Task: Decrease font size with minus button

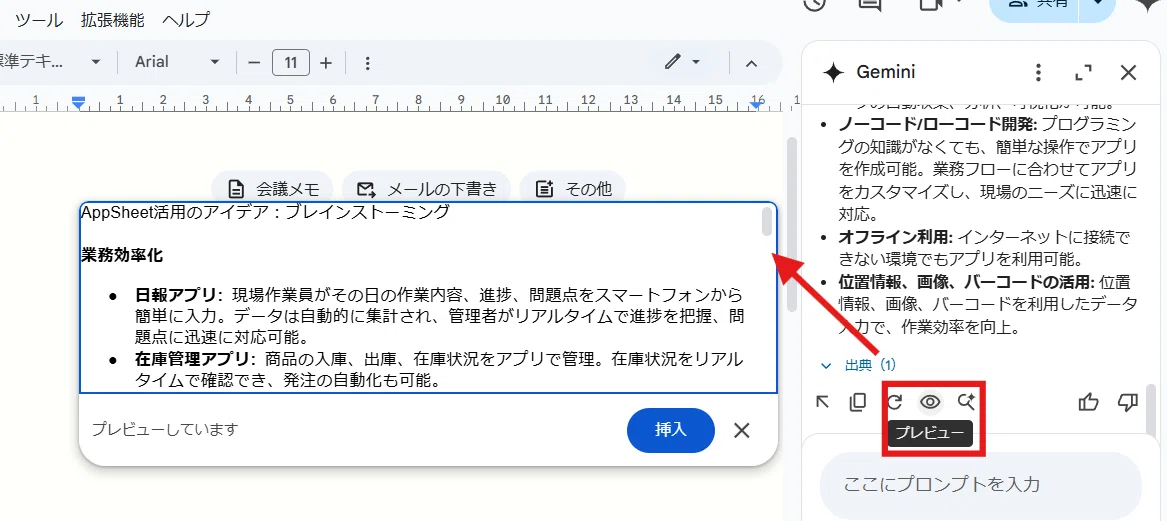Action: click(254, 63)
